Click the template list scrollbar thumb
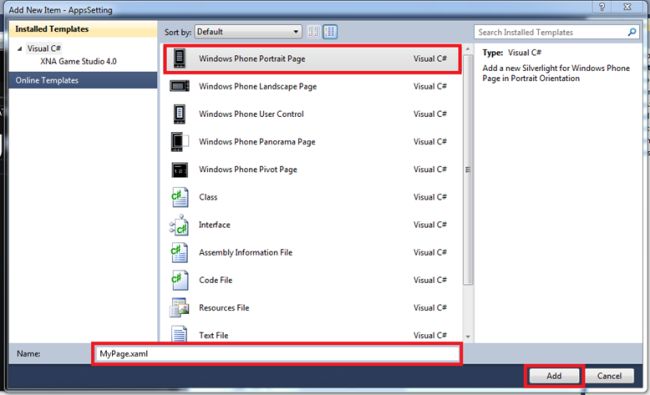Viewport: 650px width, 395px height. [x=468, y=170]
